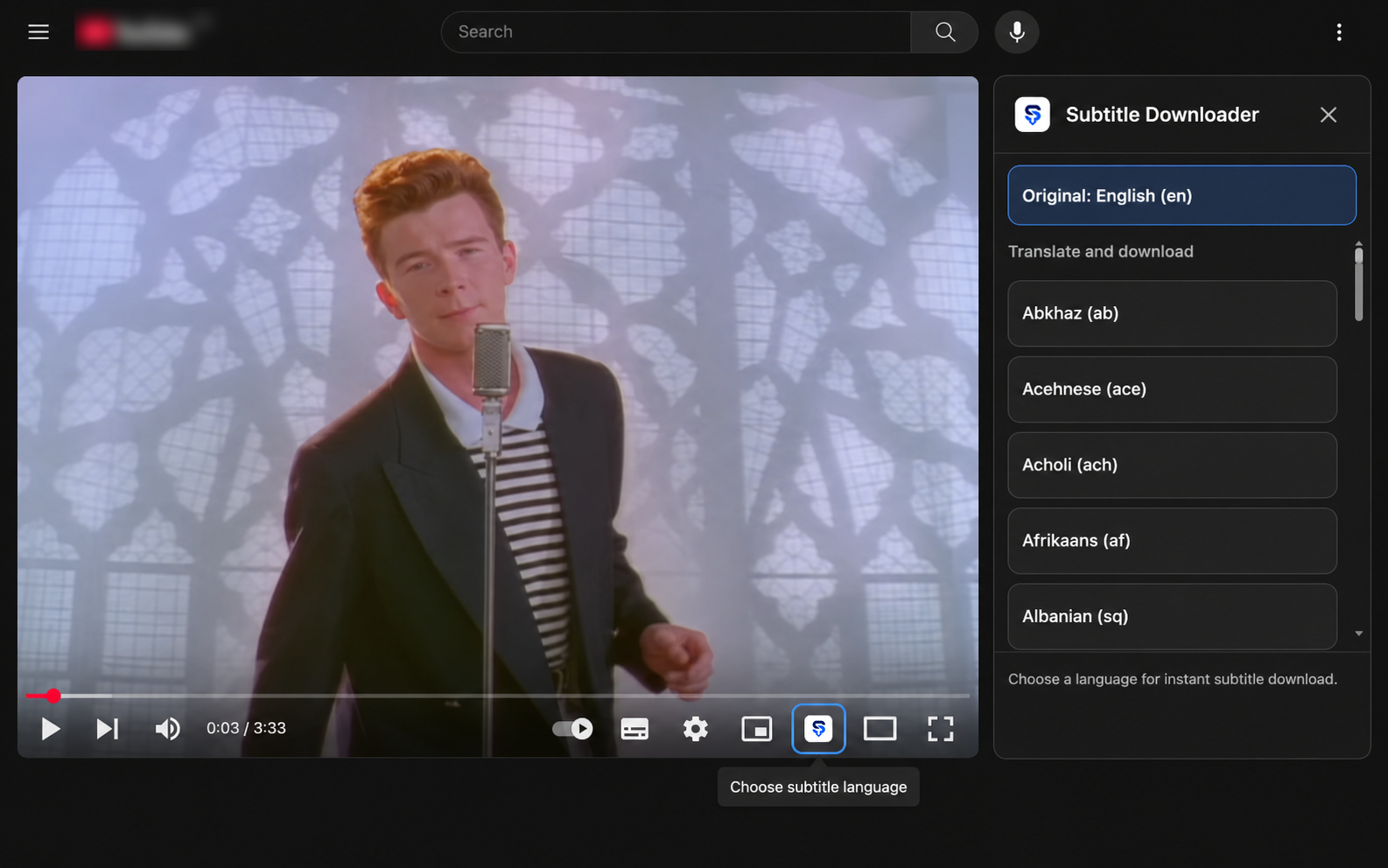Focus the Search input field
Screen dimensions: 1388x868
pos(676,32)
